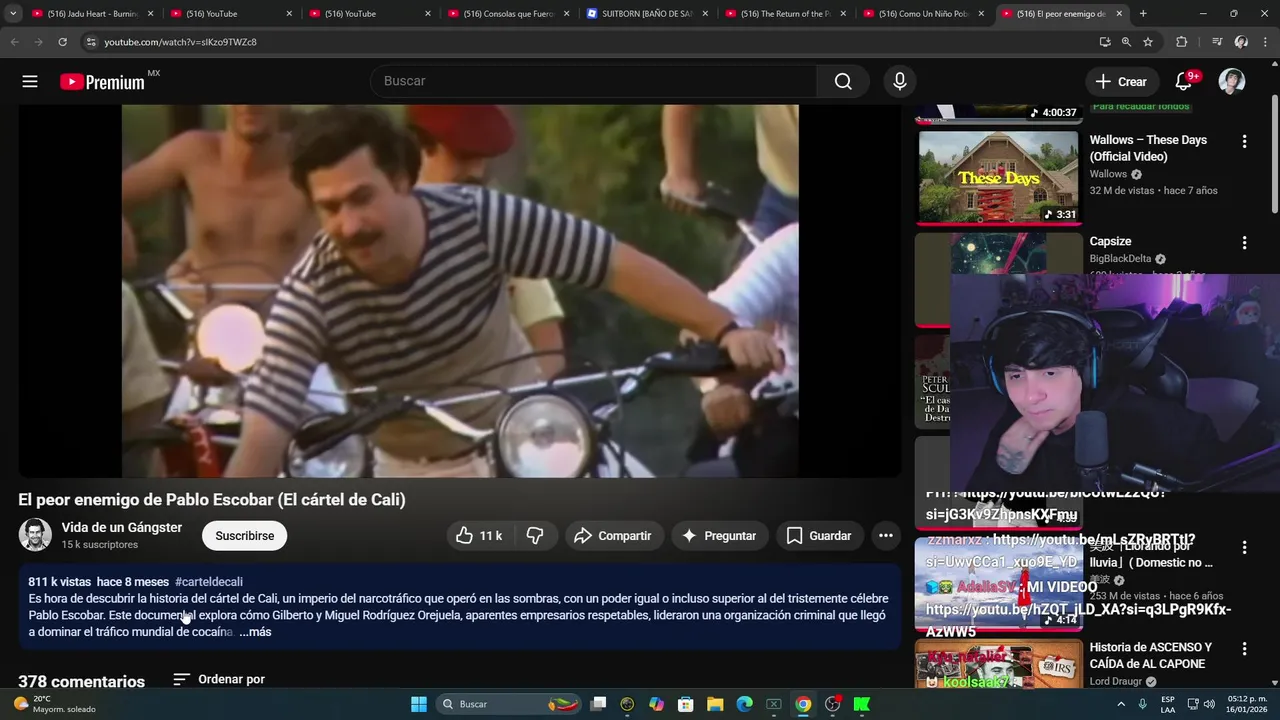Open the Chrome zoom indicator icon
This screenshot has width=1280, height=720.
click(1126, 42)
